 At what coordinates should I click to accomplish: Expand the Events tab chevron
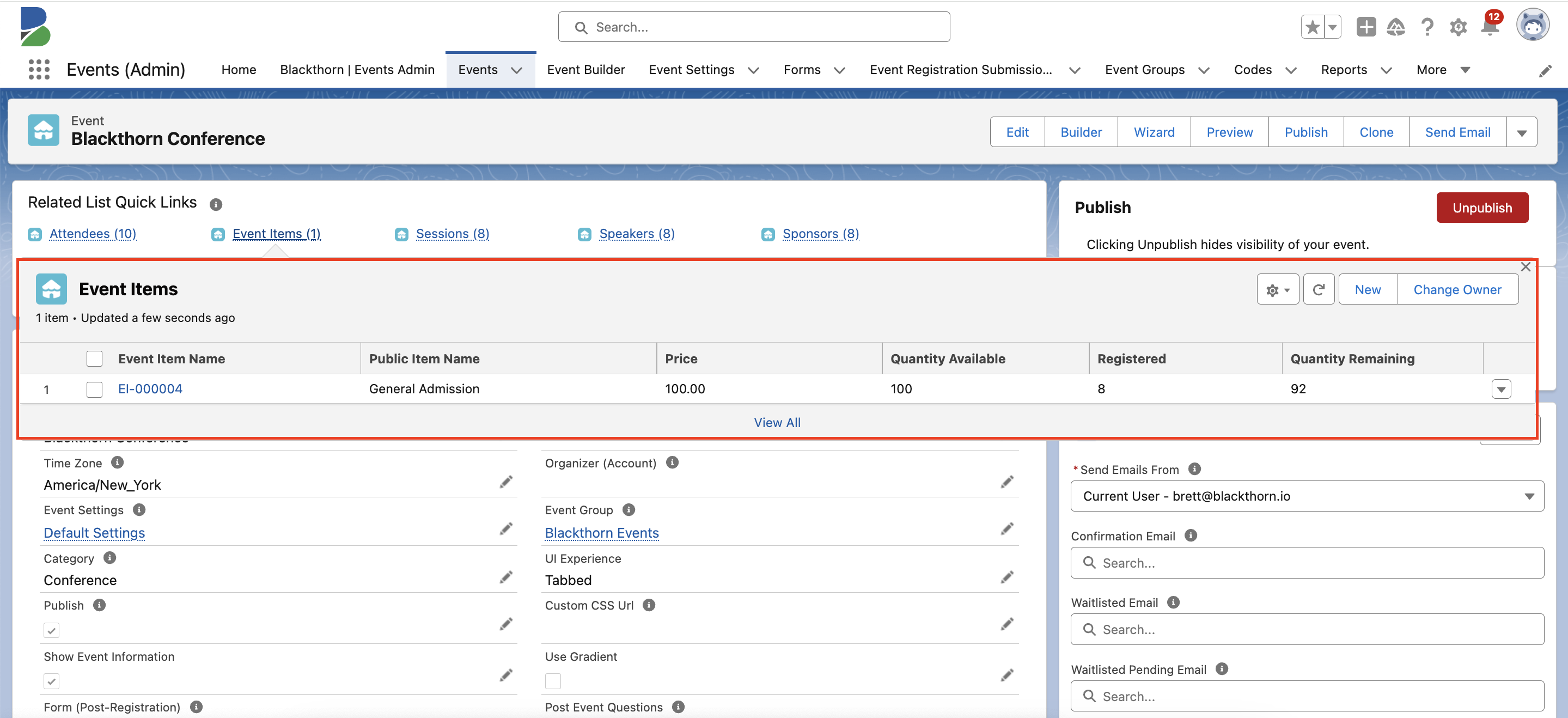(517, 70)
